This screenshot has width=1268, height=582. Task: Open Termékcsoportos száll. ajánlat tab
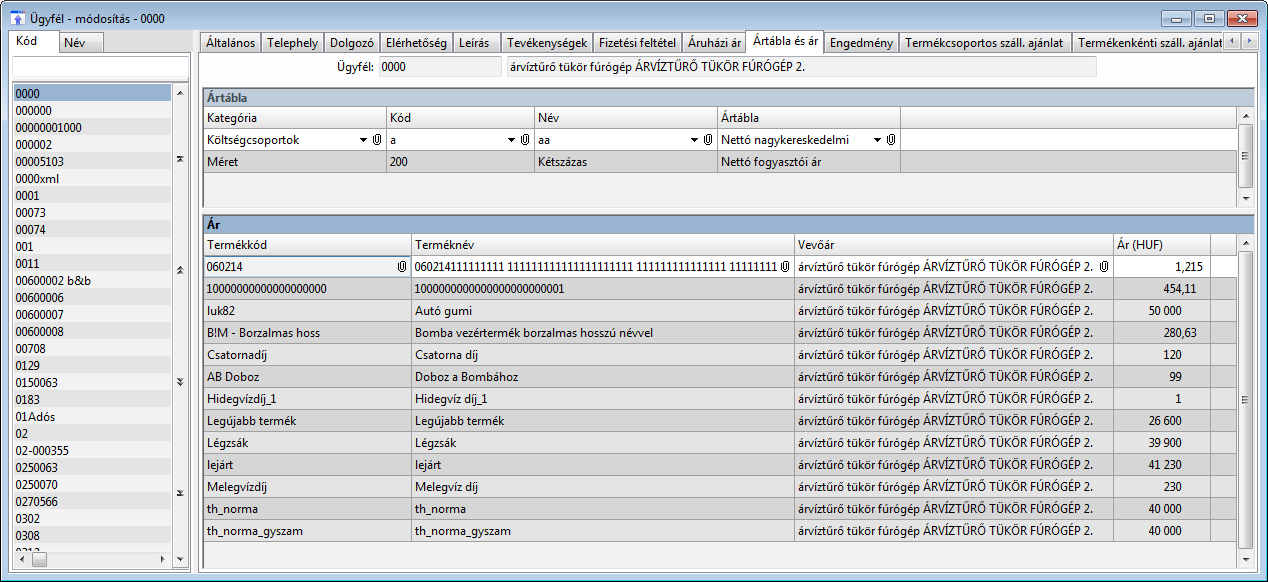(x=985, y=43)
